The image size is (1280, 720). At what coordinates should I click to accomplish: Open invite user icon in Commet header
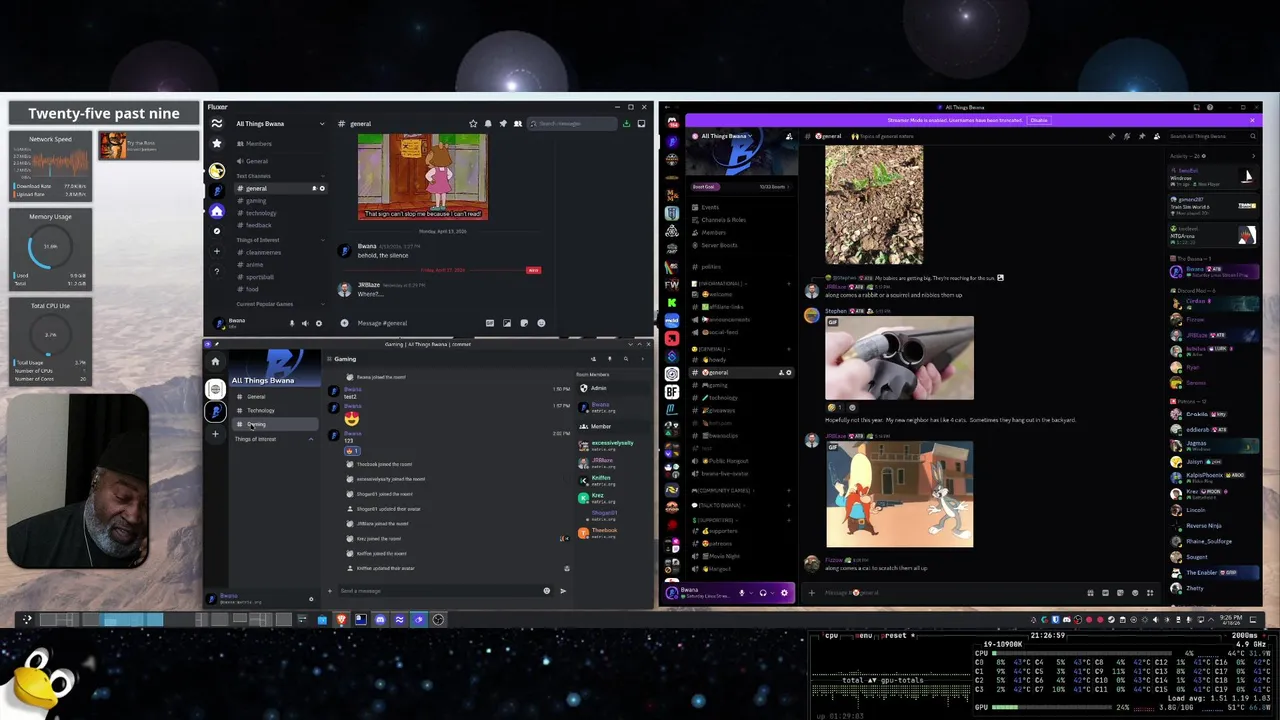pyautogui.click(x=593, y=359)
